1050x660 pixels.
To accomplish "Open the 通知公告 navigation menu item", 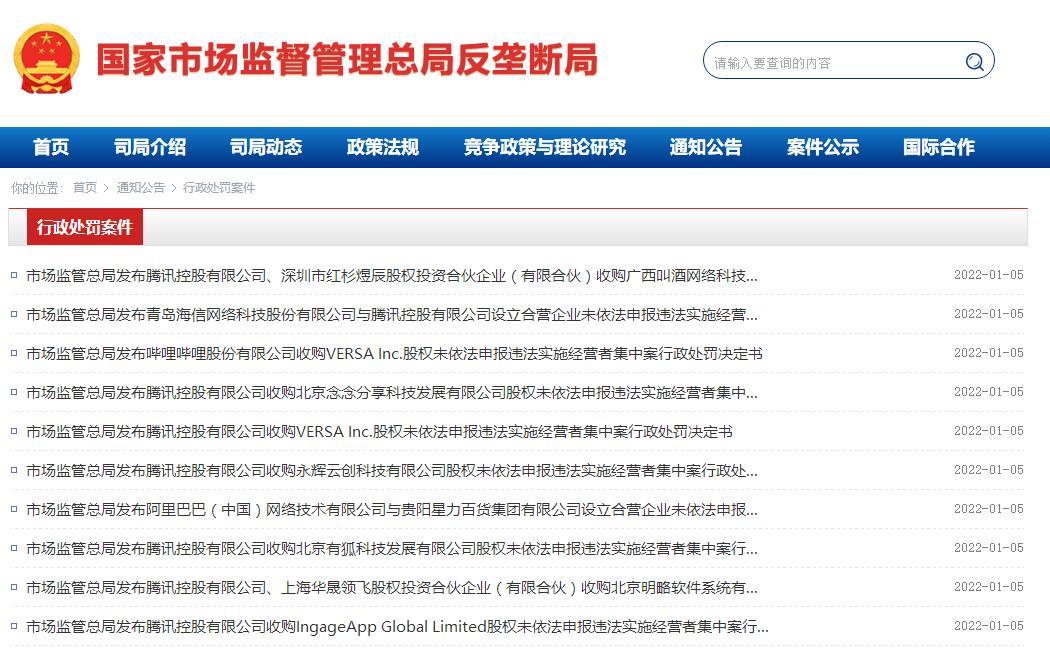I will tap(706, 147).
